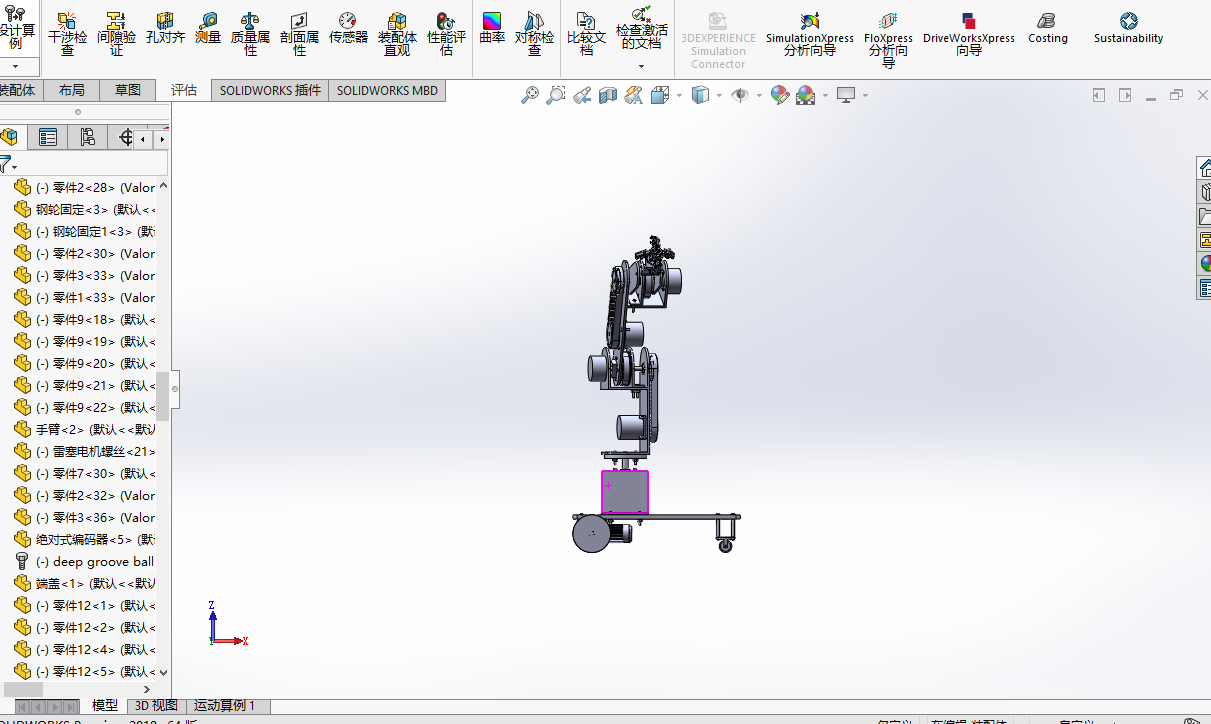1211x724 pixels.
Task: Start Hole Alignment check (孔对齐)
Action: 165,28
